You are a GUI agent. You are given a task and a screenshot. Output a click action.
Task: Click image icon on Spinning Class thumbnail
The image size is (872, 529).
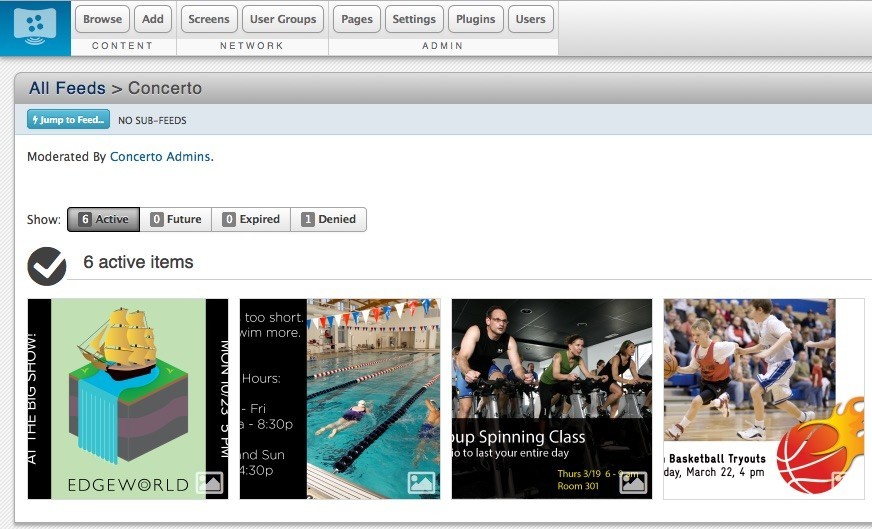point(633,482)
